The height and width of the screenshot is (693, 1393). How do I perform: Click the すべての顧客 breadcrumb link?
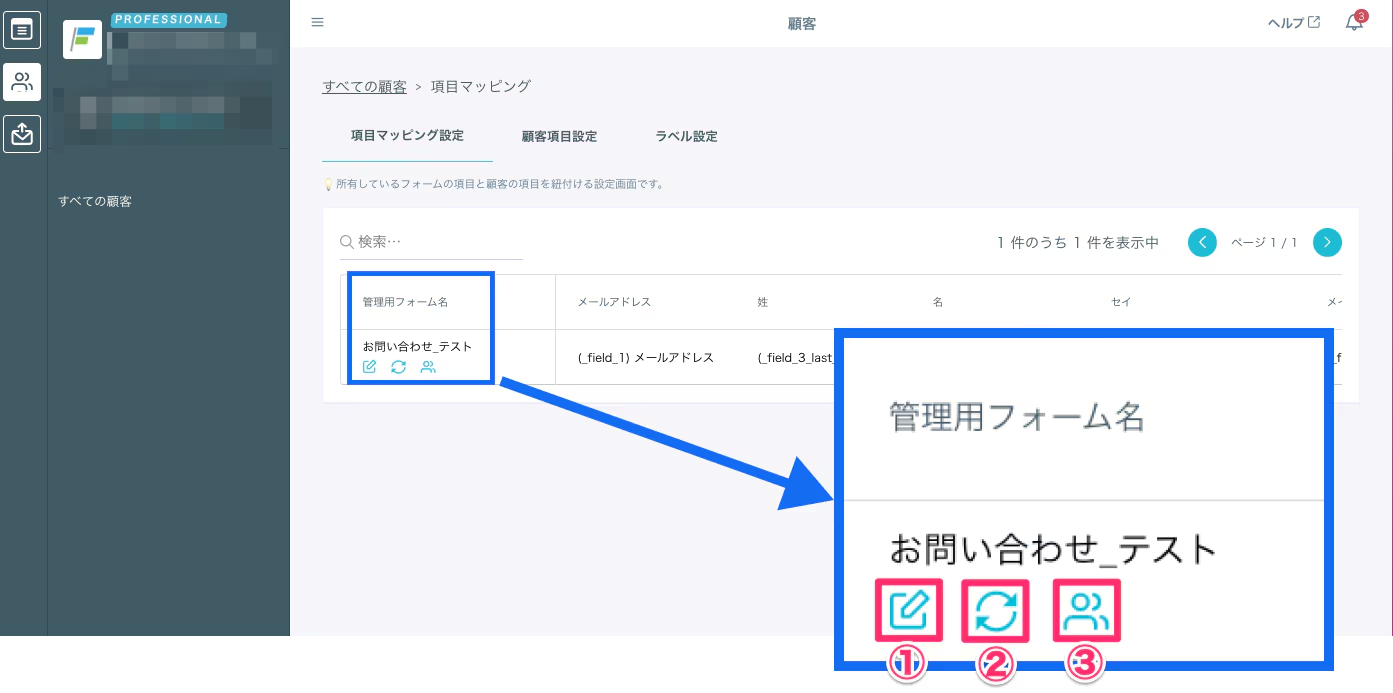tap(364, 87)
